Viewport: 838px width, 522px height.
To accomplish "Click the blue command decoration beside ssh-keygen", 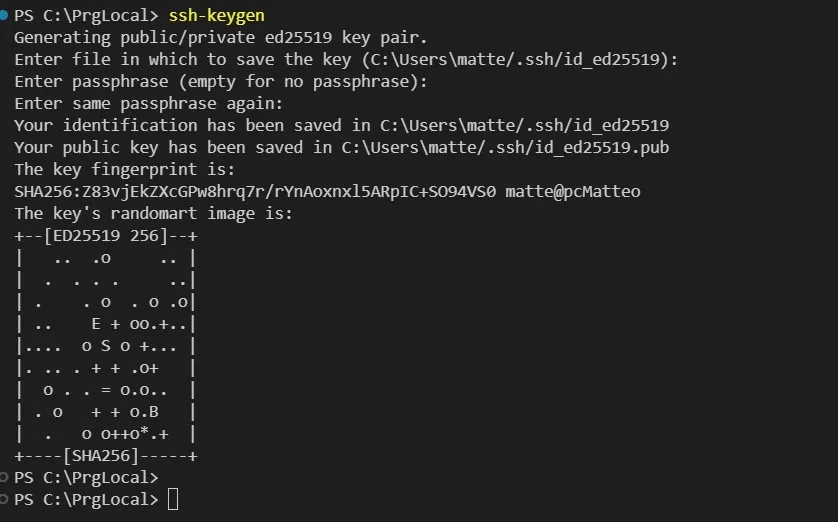I will pos(4,15).
